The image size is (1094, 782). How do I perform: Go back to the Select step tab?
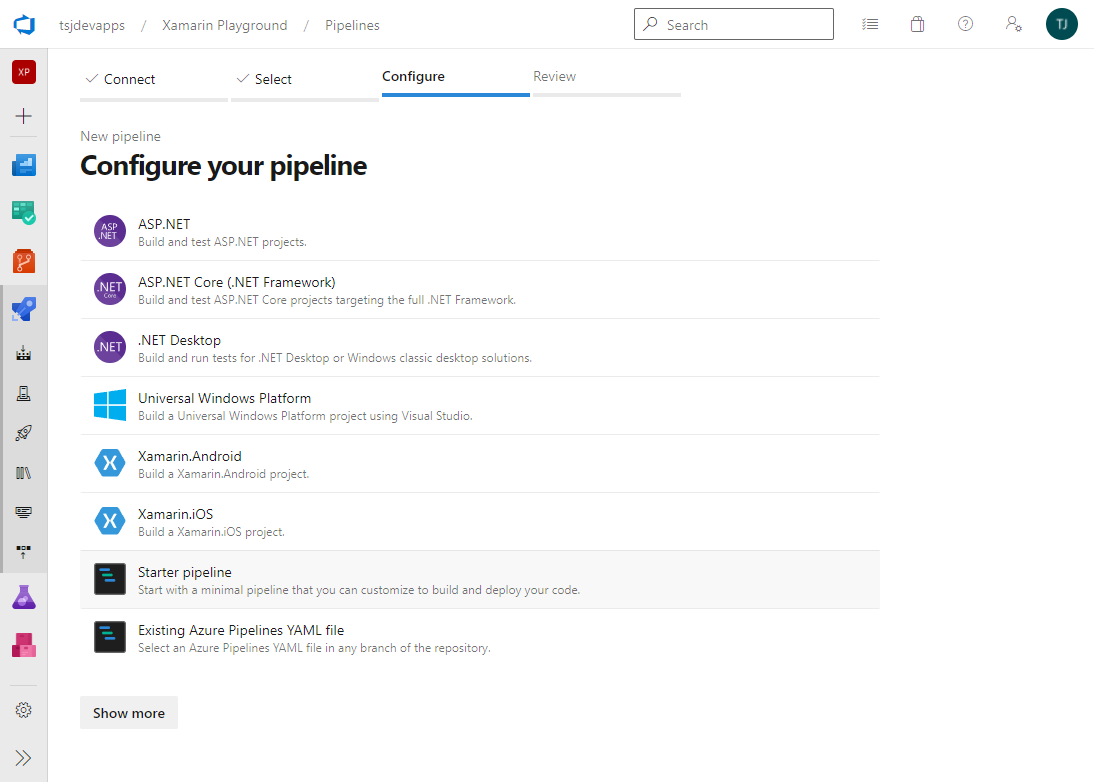(273, 79)
